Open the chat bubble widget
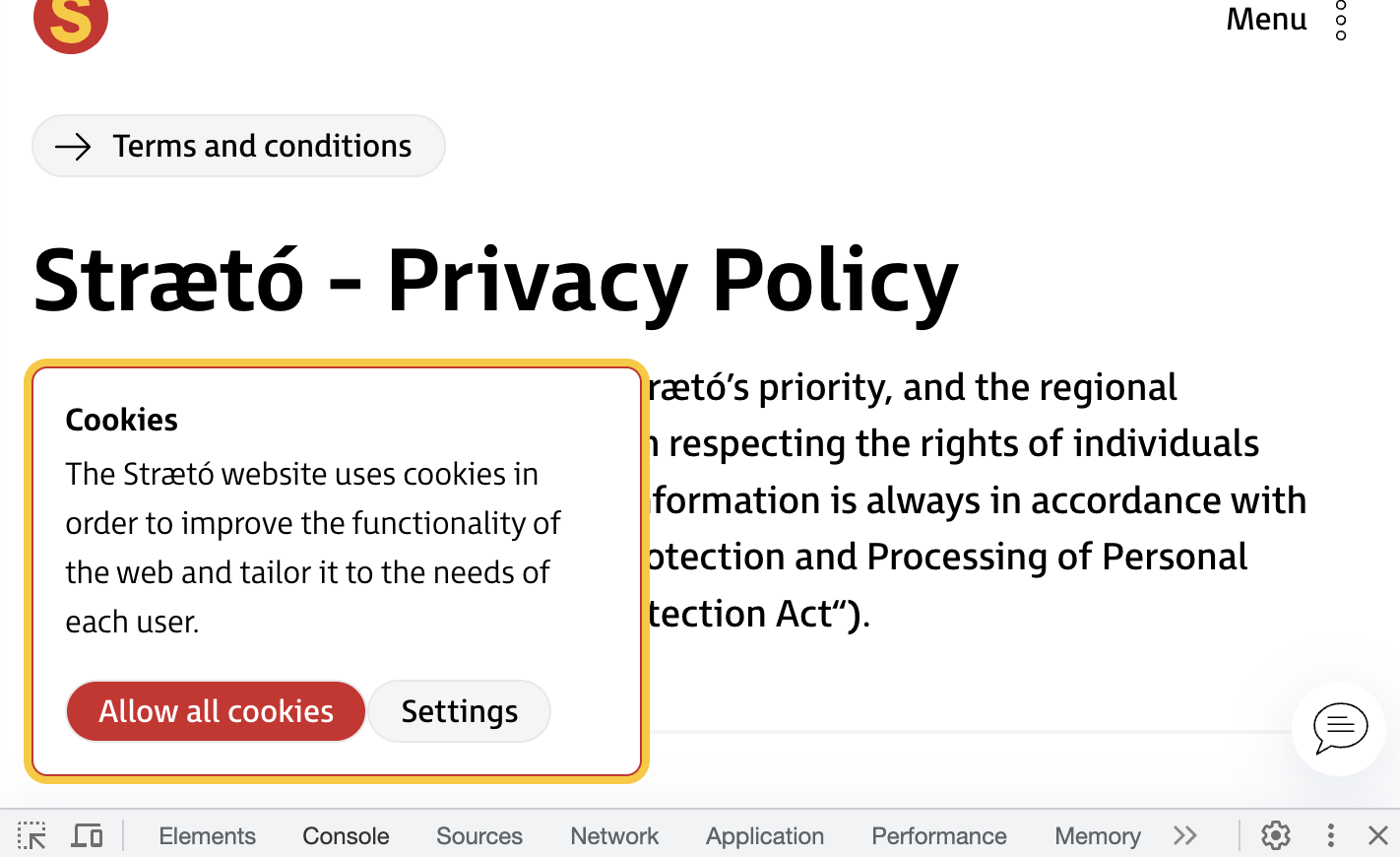This screenshot has height=857, width=1400. [x=1339, y=729]
